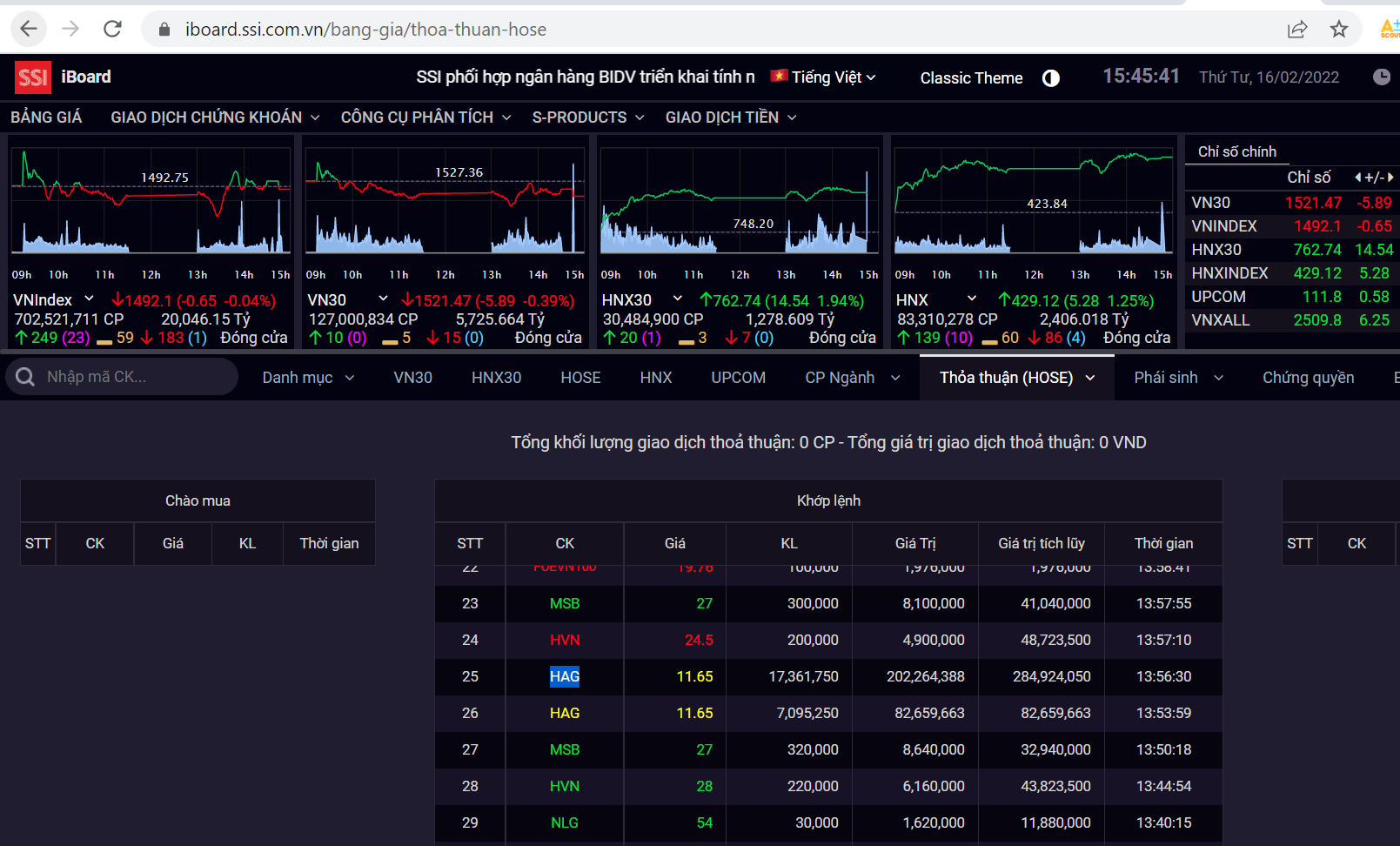Click the browser forward arrow
The width and height of the screenshot is (1400, 846).
point(70,29)
